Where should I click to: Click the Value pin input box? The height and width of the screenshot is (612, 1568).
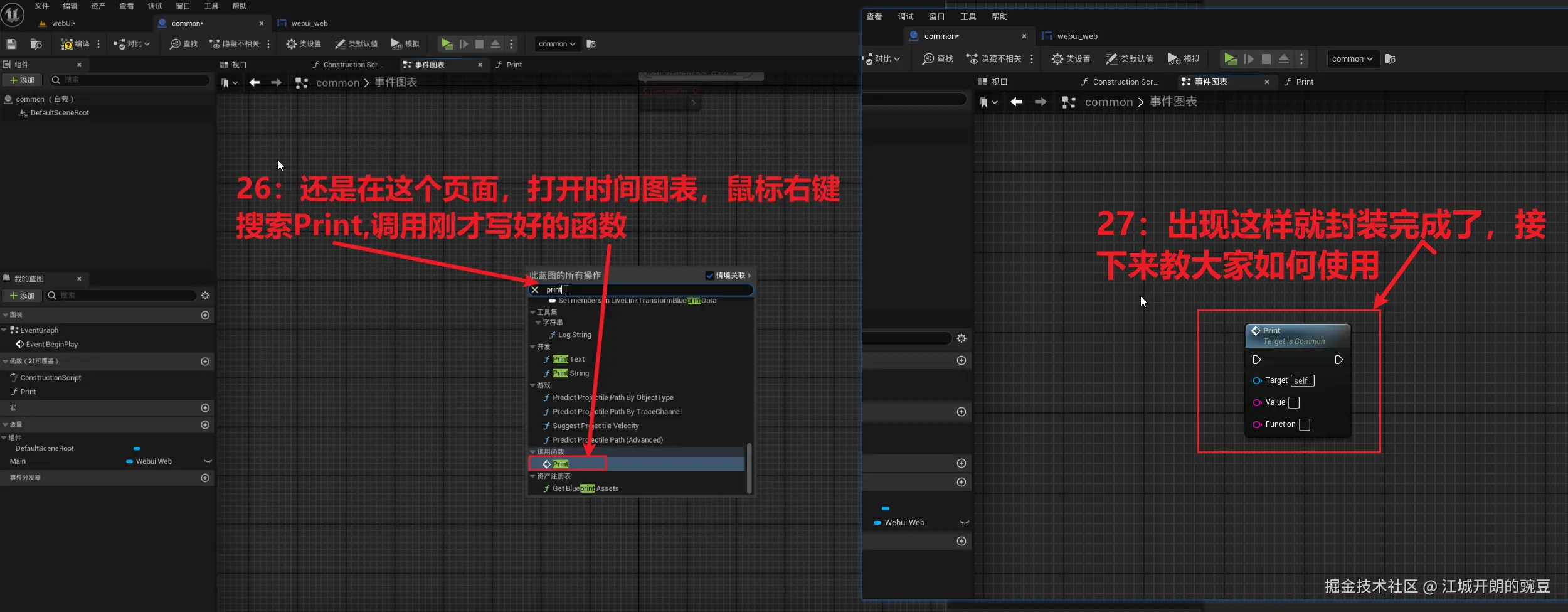pos(1294,402)
